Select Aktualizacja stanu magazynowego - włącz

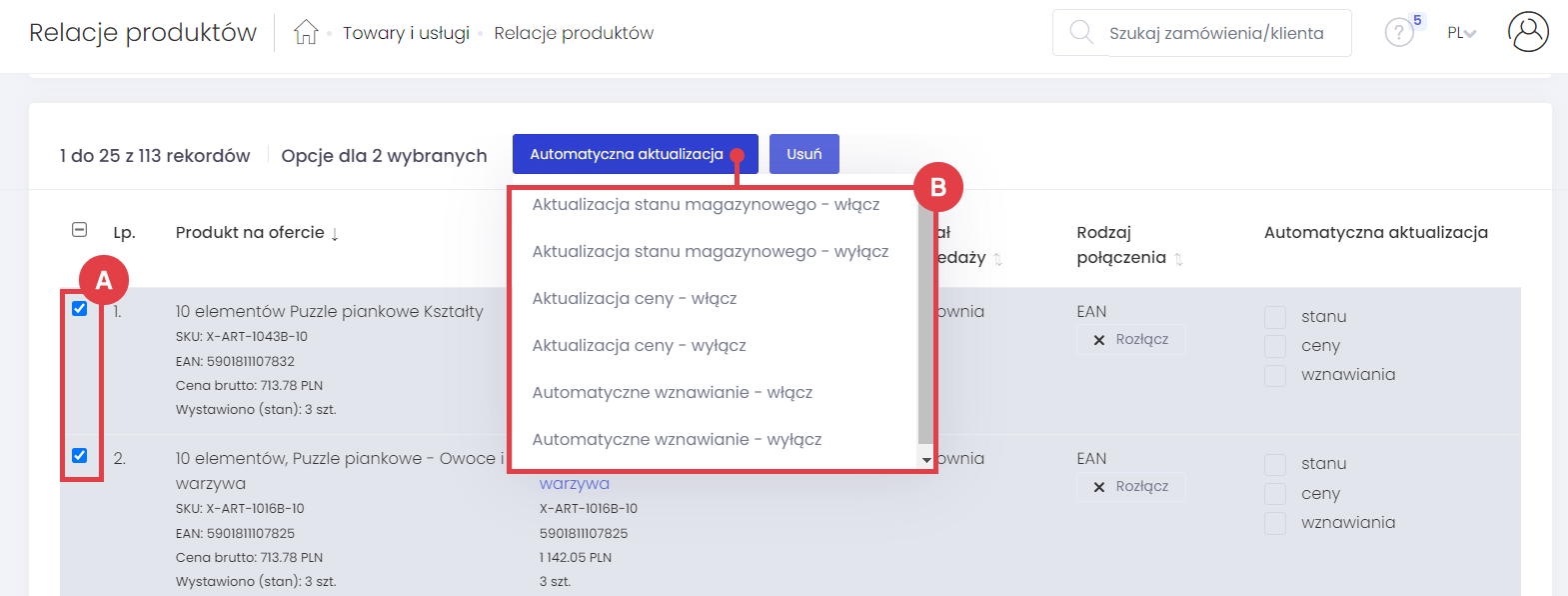pyautogui.click(x=706, y=205)
